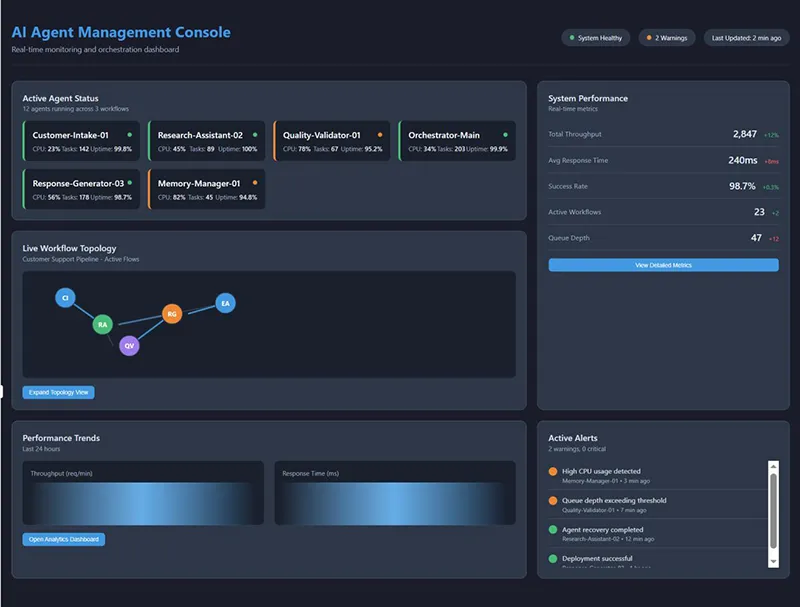Click the status dot on Orchestrator-Main card
This screenshot has height=607, width=800.
pyautogui.click(x=505, y=135)
